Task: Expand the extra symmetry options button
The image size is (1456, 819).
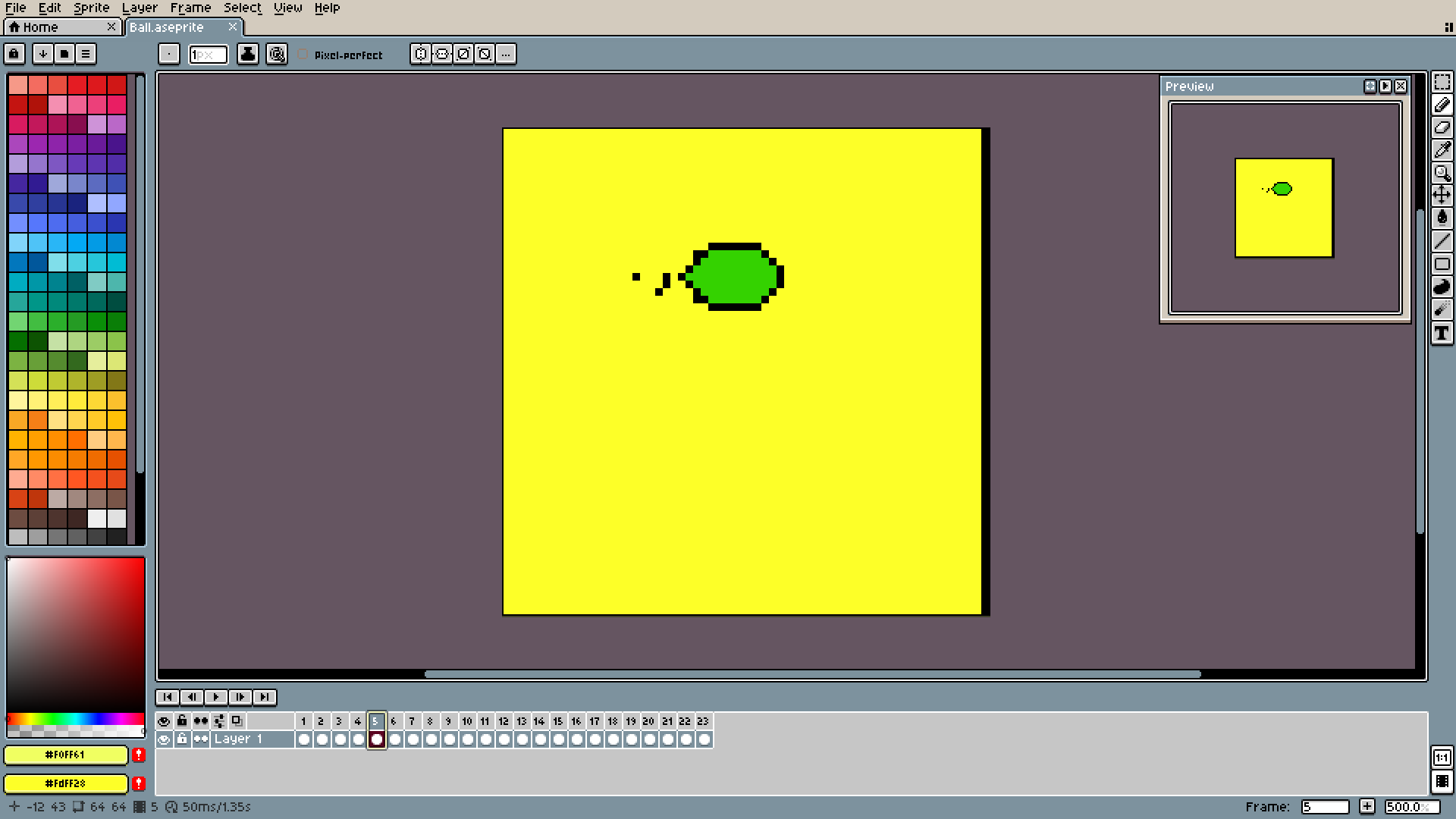Action: click(506, 54)
